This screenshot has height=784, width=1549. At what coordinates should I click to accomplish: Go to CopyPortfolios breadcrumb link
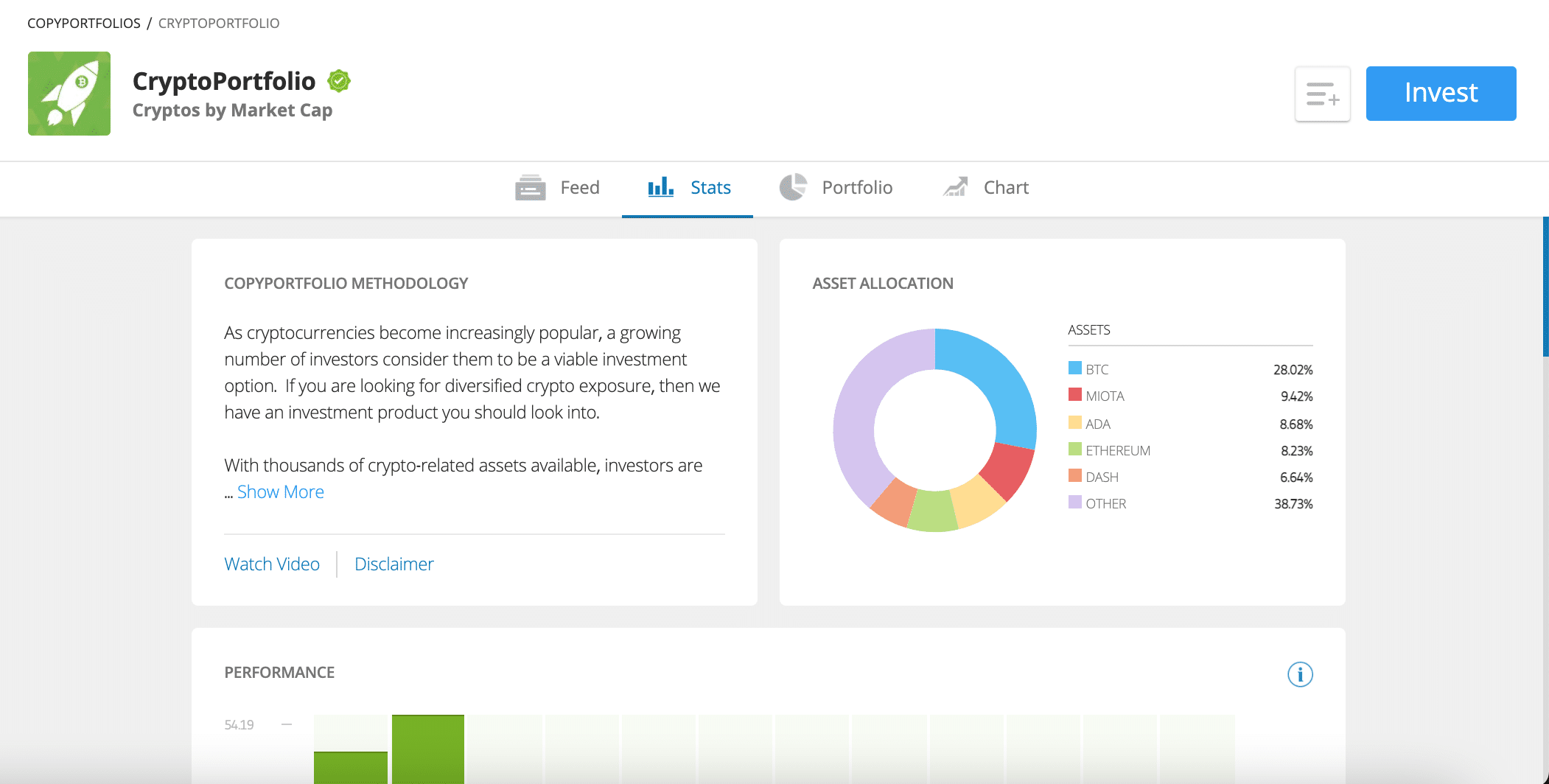point(84,24)
